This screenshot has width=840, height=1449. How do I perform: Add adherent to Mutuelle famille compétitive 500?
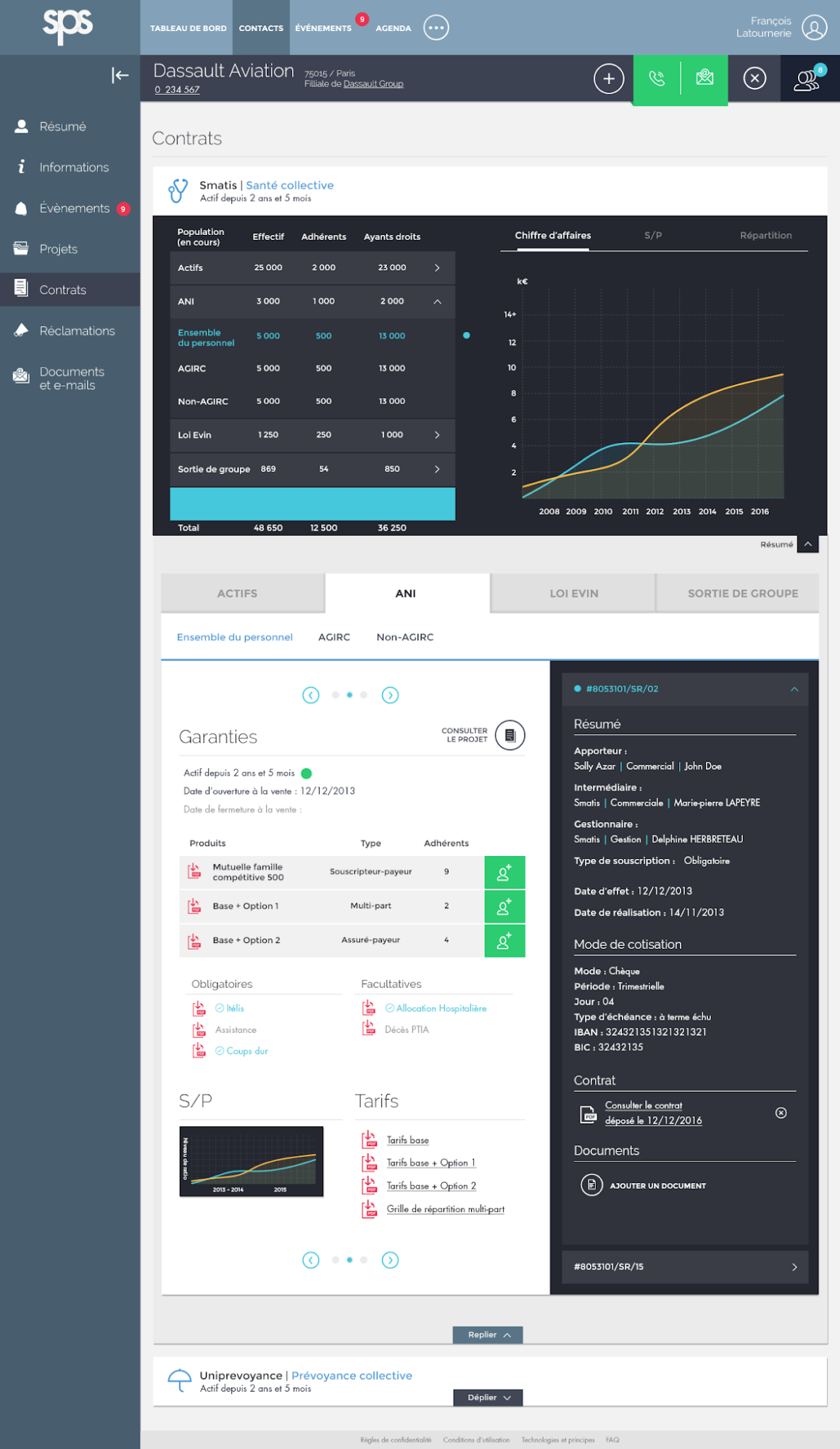[504, 872]
